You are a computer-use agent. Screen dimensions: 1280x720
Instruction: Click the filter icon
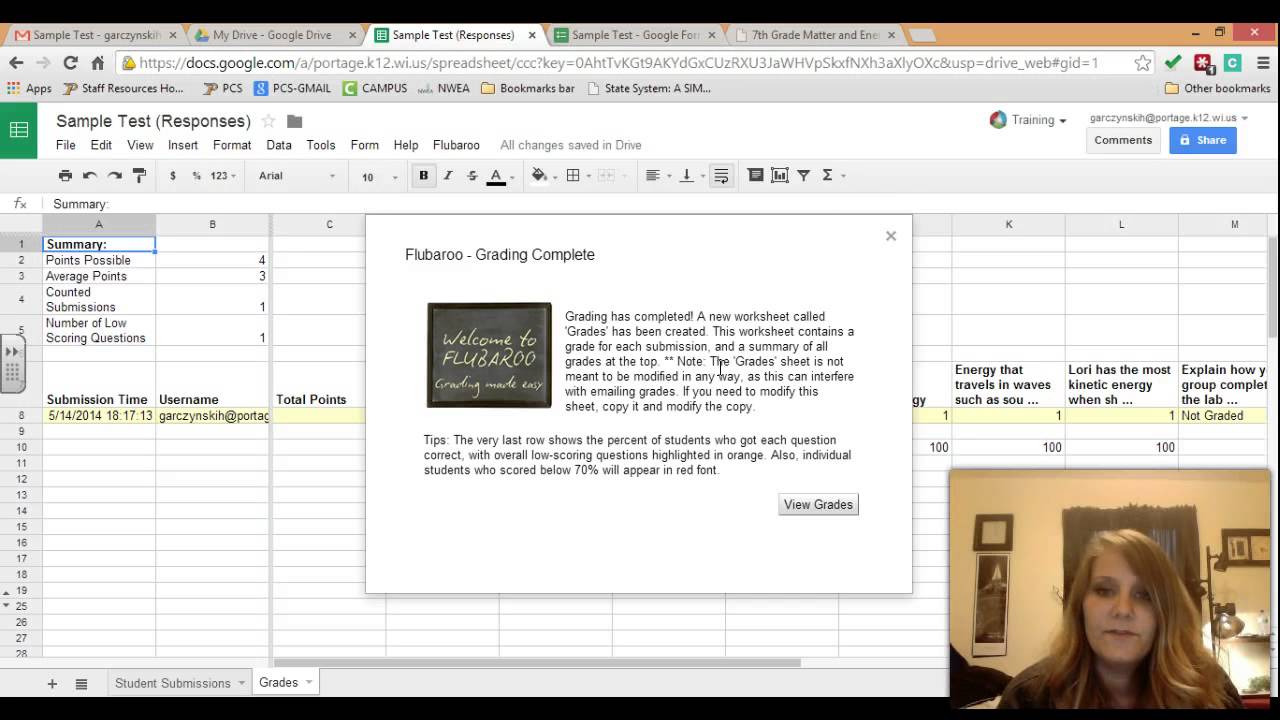pos(803,175)
